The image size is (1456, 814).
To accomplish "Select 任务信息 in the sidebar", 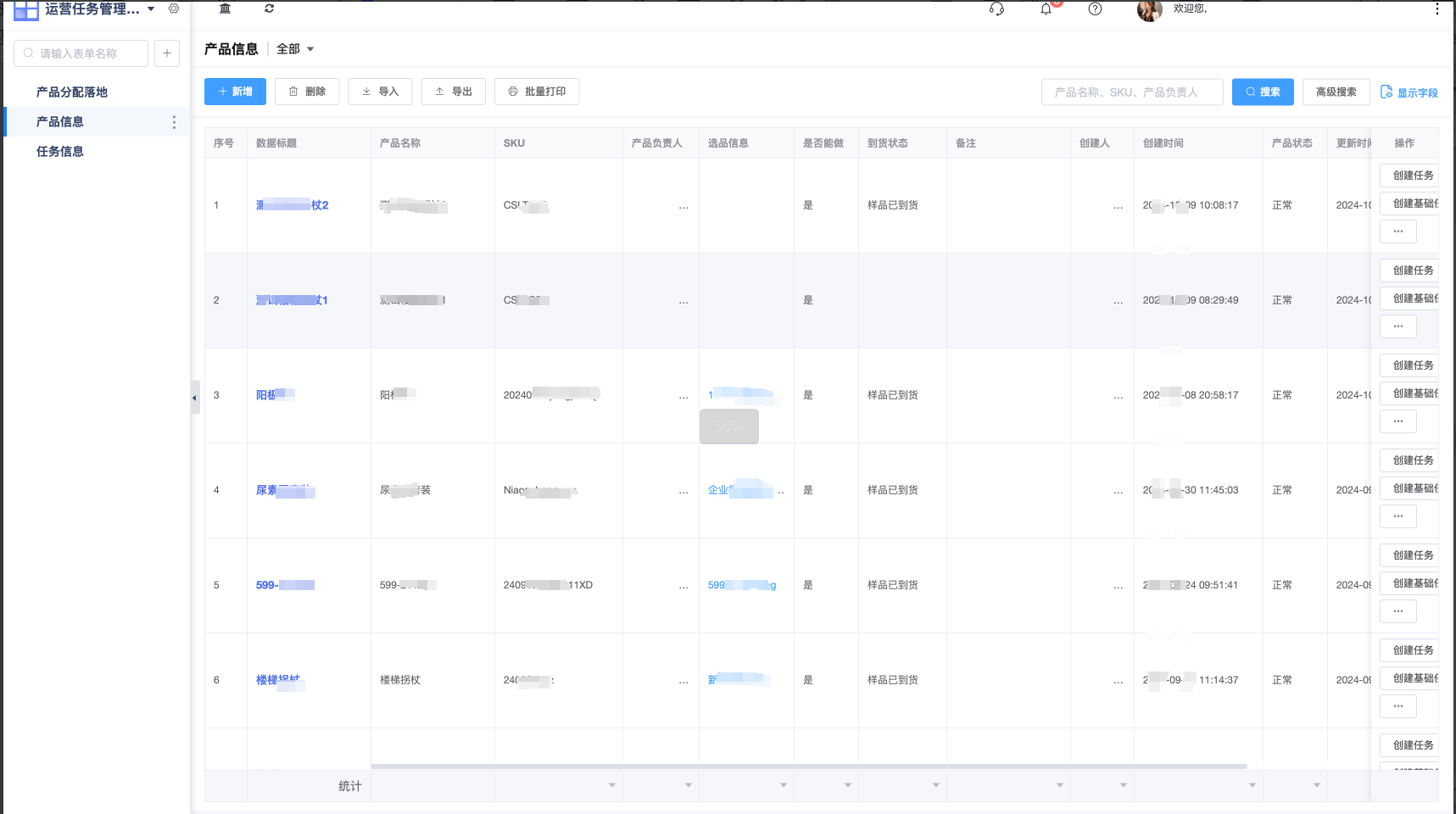I will 60,152.
